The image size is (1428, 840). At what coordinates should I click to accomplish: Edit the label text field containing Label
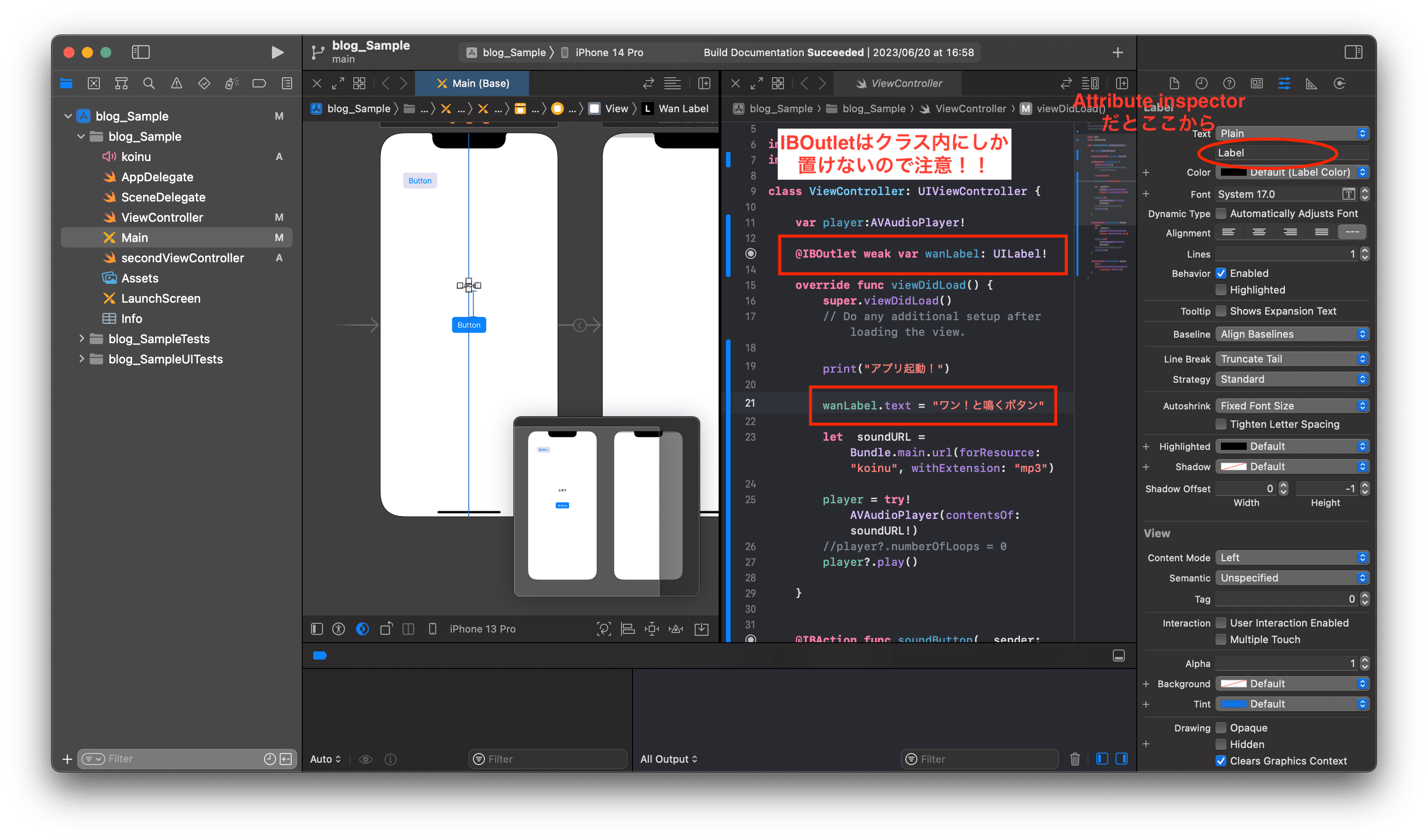1292,153
